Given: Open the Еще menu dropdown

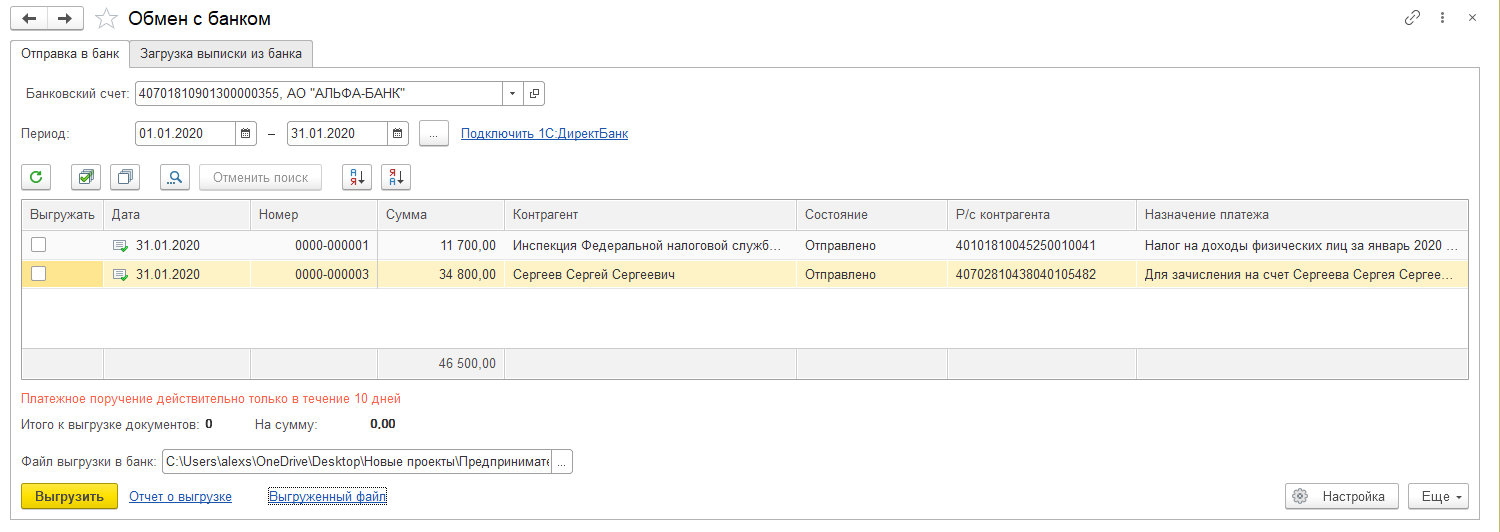Looking at the screenshot, I should [x=1438, y=496].
